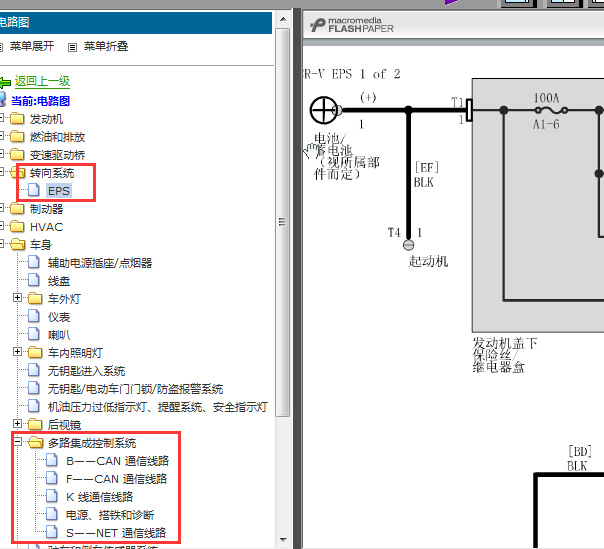Click the 发动机 folder icon

17,119
